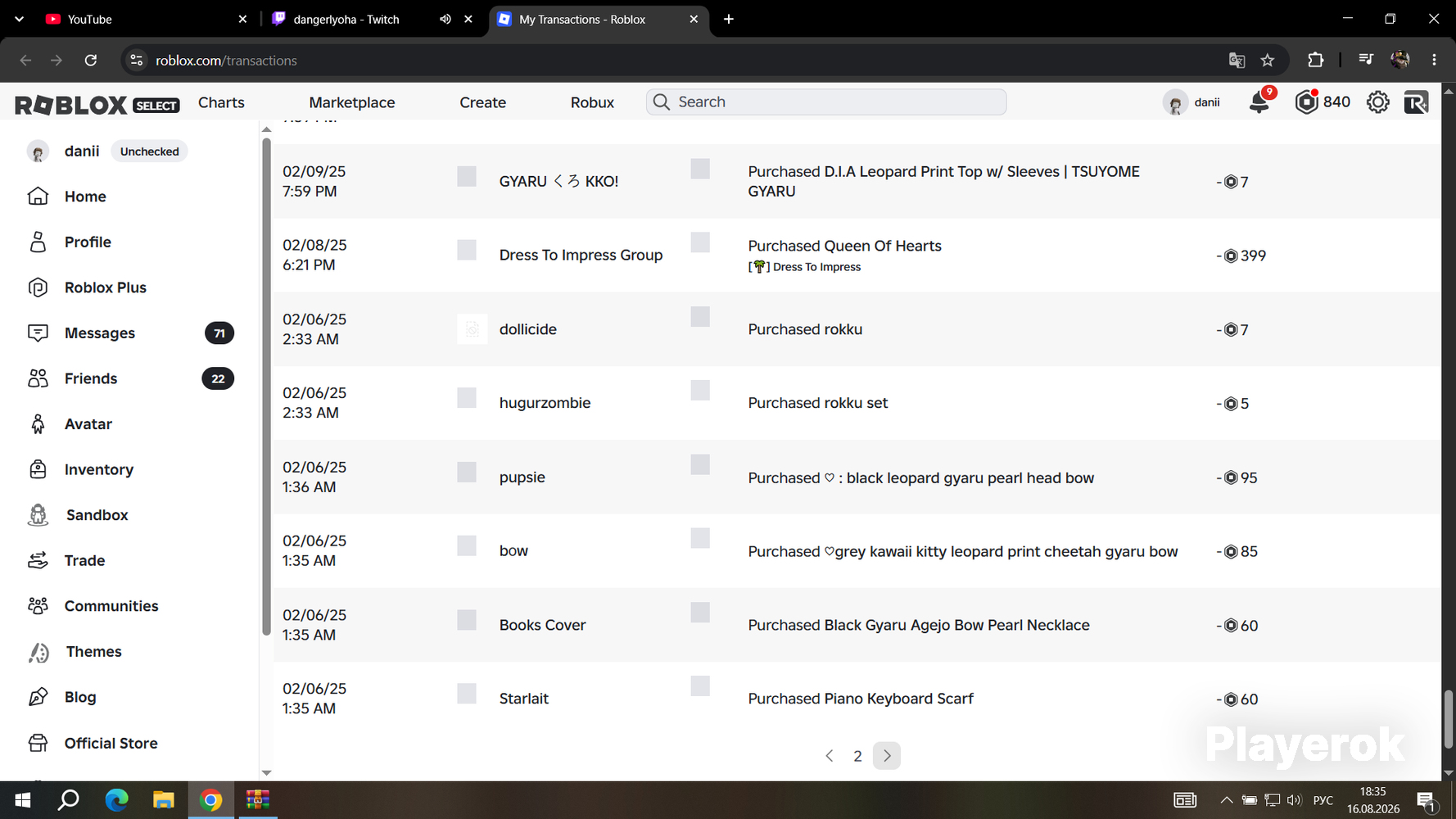The image size is (1456, 819).
Task: Open the hugurzombie seller link
Action: point(545,403)
